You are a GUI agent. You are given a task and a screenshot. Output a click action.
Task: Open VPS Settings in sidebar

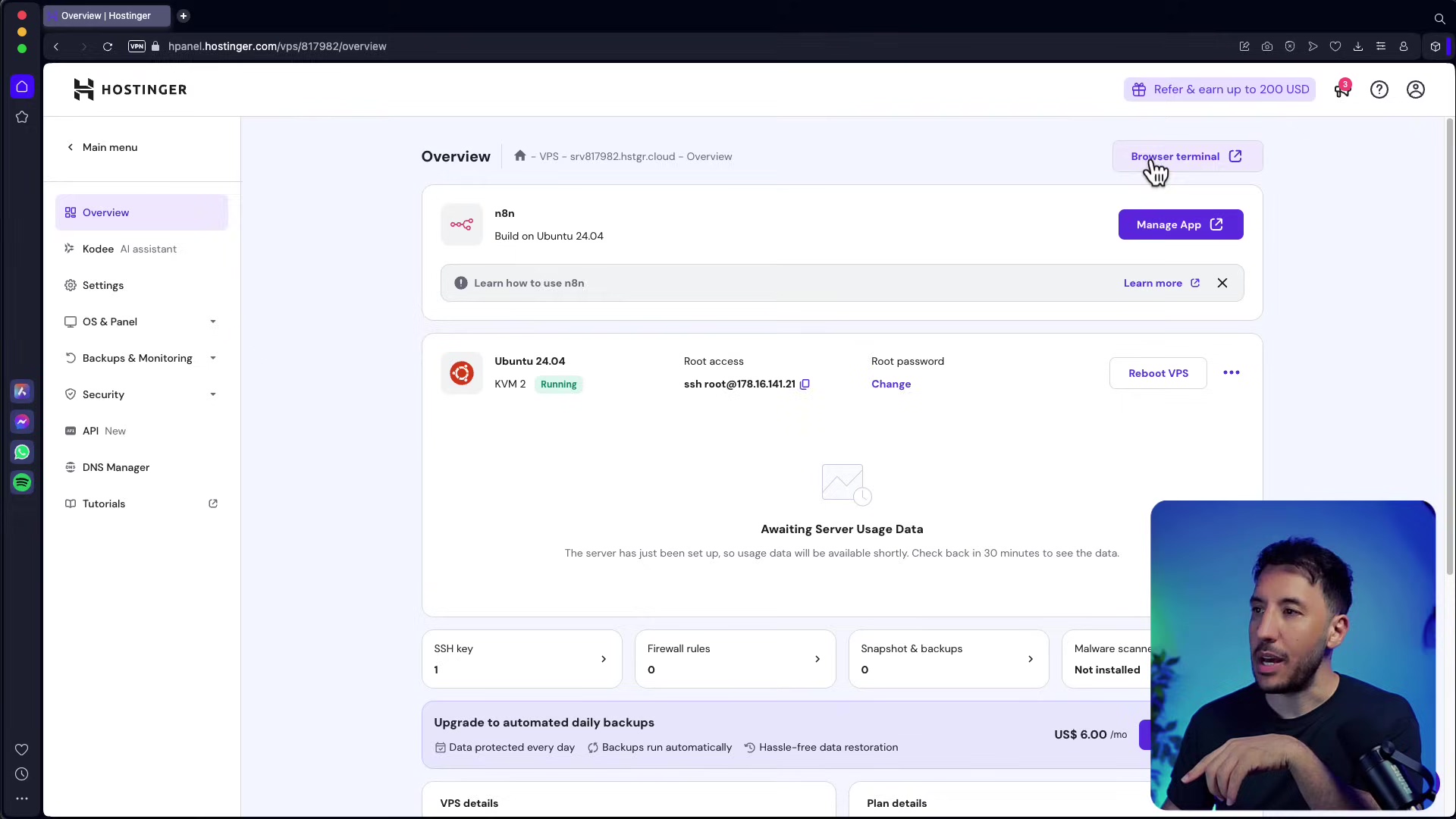[142, 285]
